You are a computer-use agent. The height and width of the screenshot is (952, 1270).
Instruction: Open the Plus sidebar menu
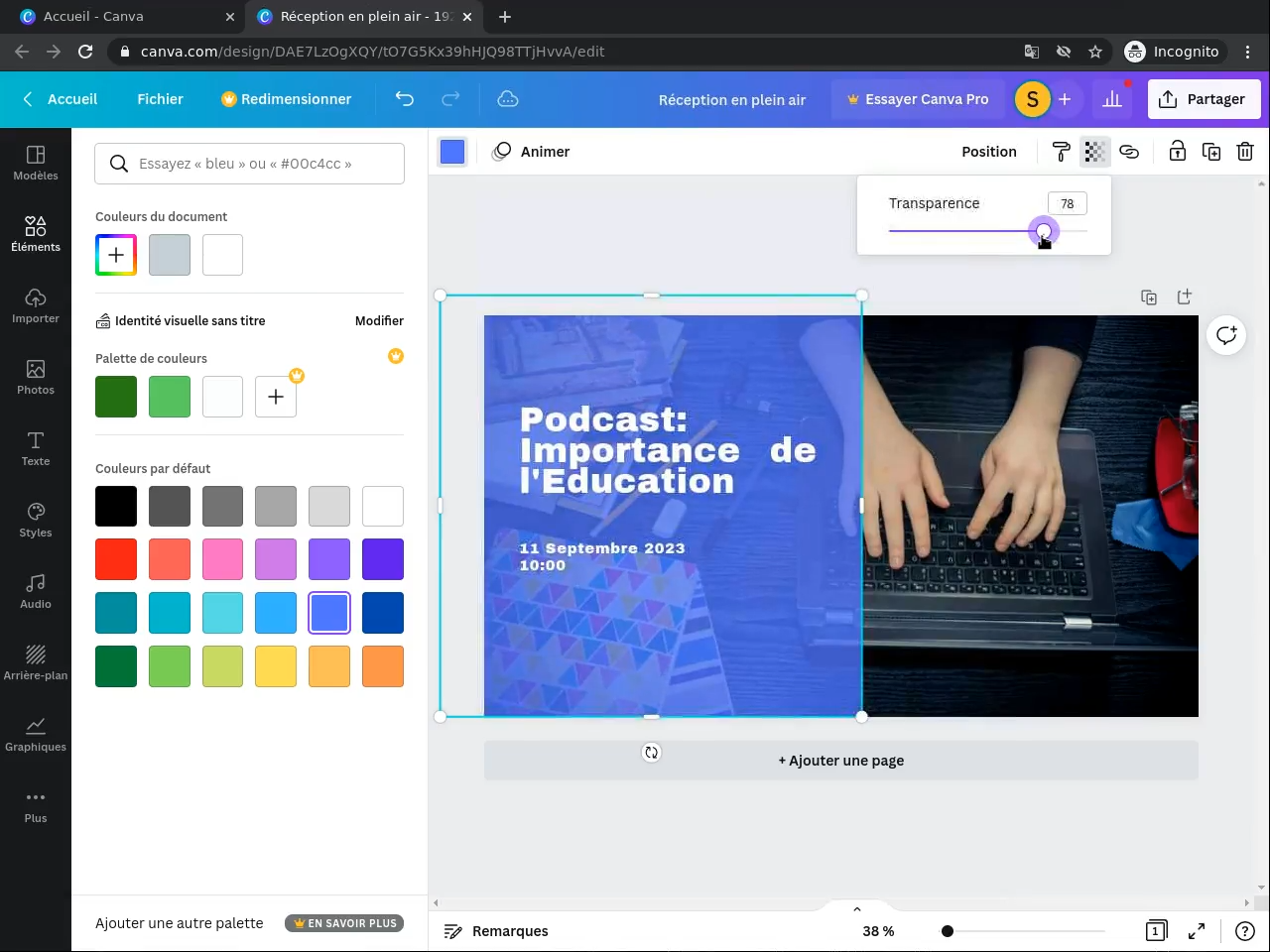[36, 806]
